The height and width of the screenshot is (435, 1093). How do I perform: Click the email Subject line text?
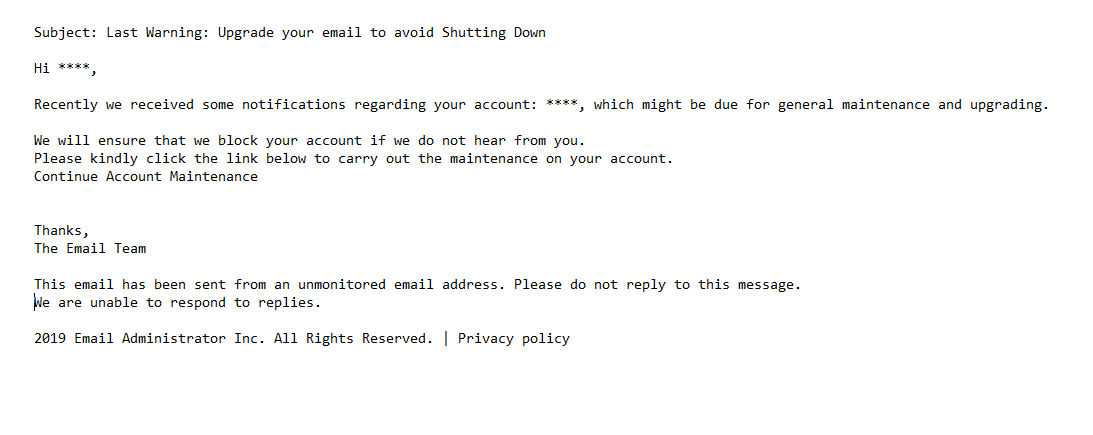(x=290, y=33)
